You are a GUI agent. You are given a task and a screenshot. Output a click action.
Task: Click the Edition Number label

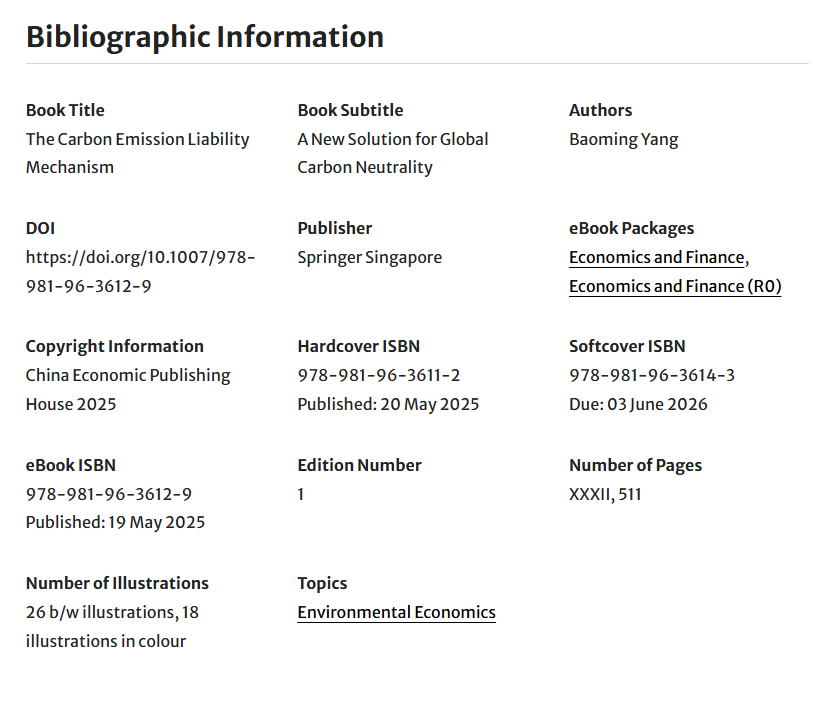(x=359, y=465)
